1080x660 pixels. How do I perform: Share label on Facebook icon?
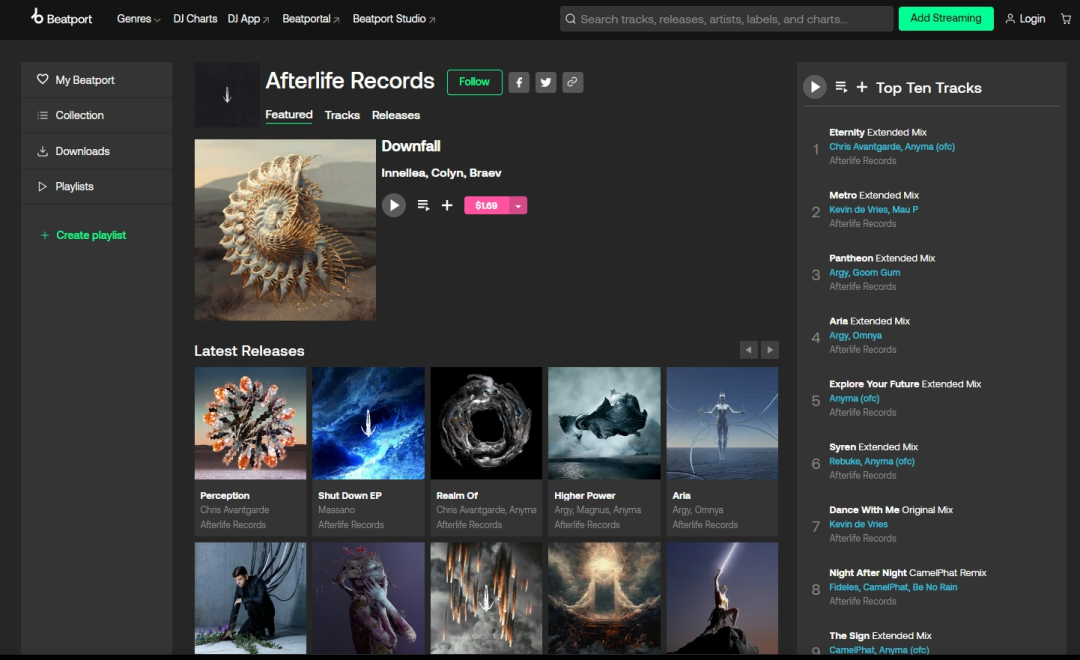click(519, 82)
